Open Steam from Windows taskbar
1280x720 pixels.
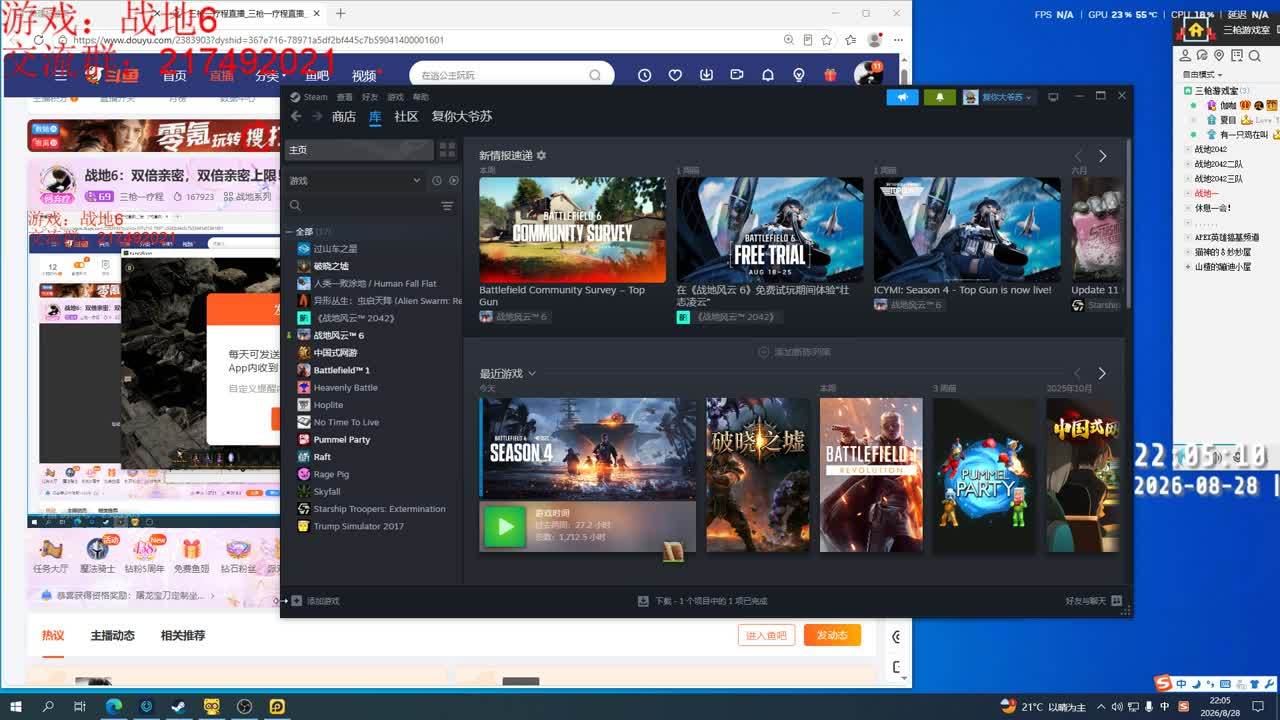(x=179, y=706)
